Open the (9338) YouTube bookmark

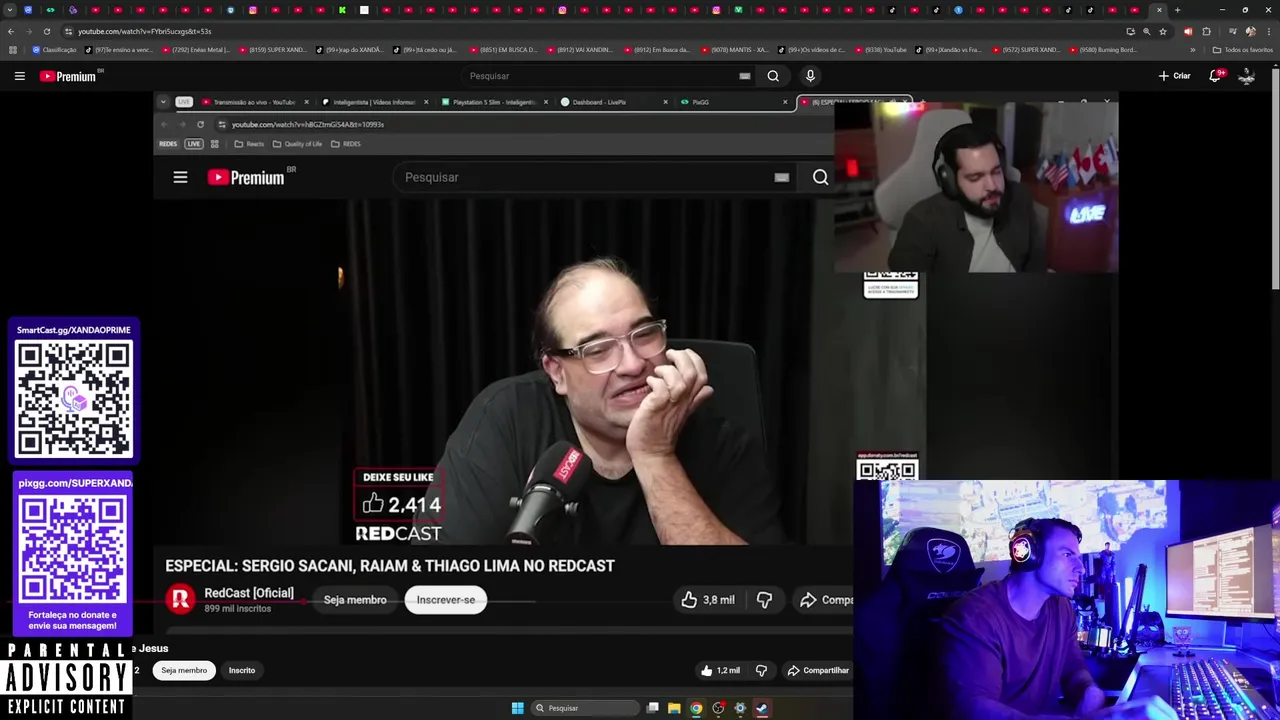[880, 50]
